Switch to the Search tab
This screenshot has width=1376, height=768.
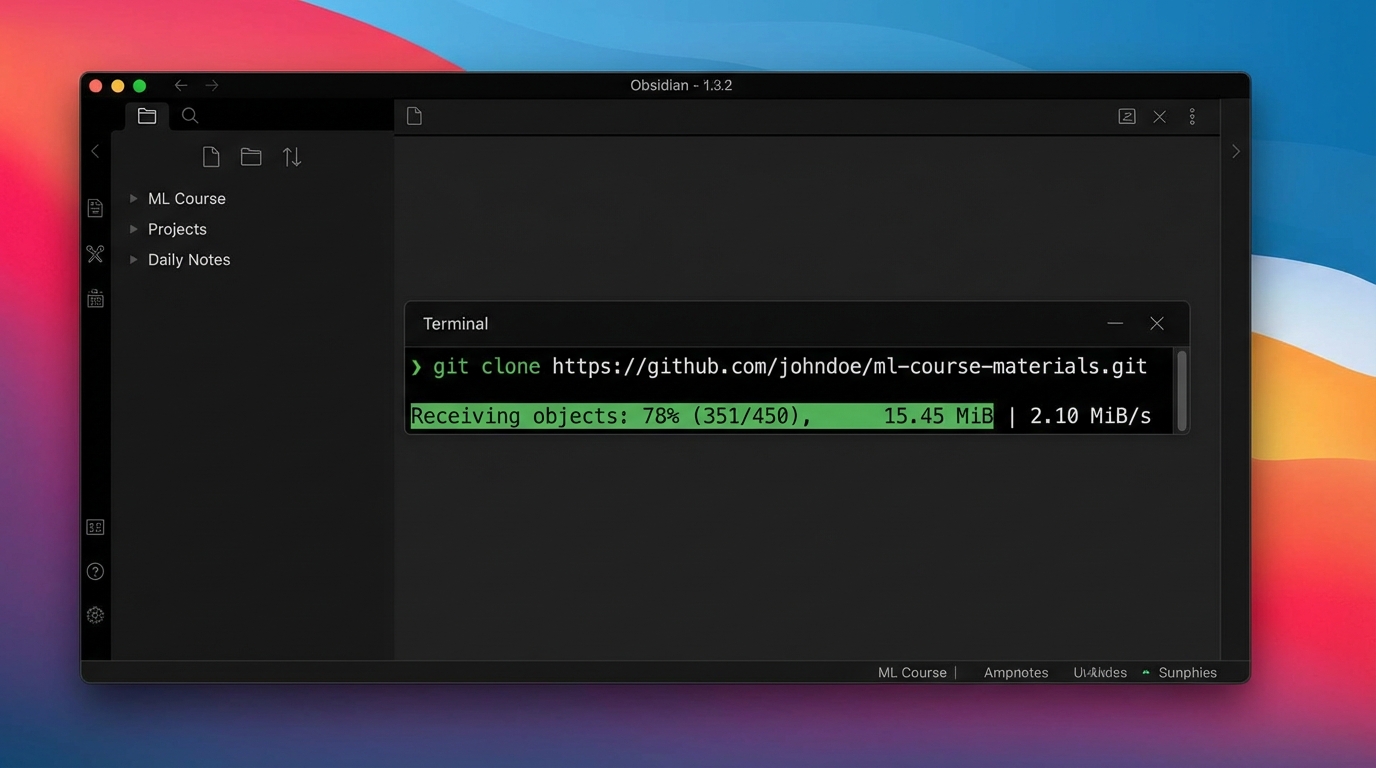pyautogui.click(x=189, y=116)
